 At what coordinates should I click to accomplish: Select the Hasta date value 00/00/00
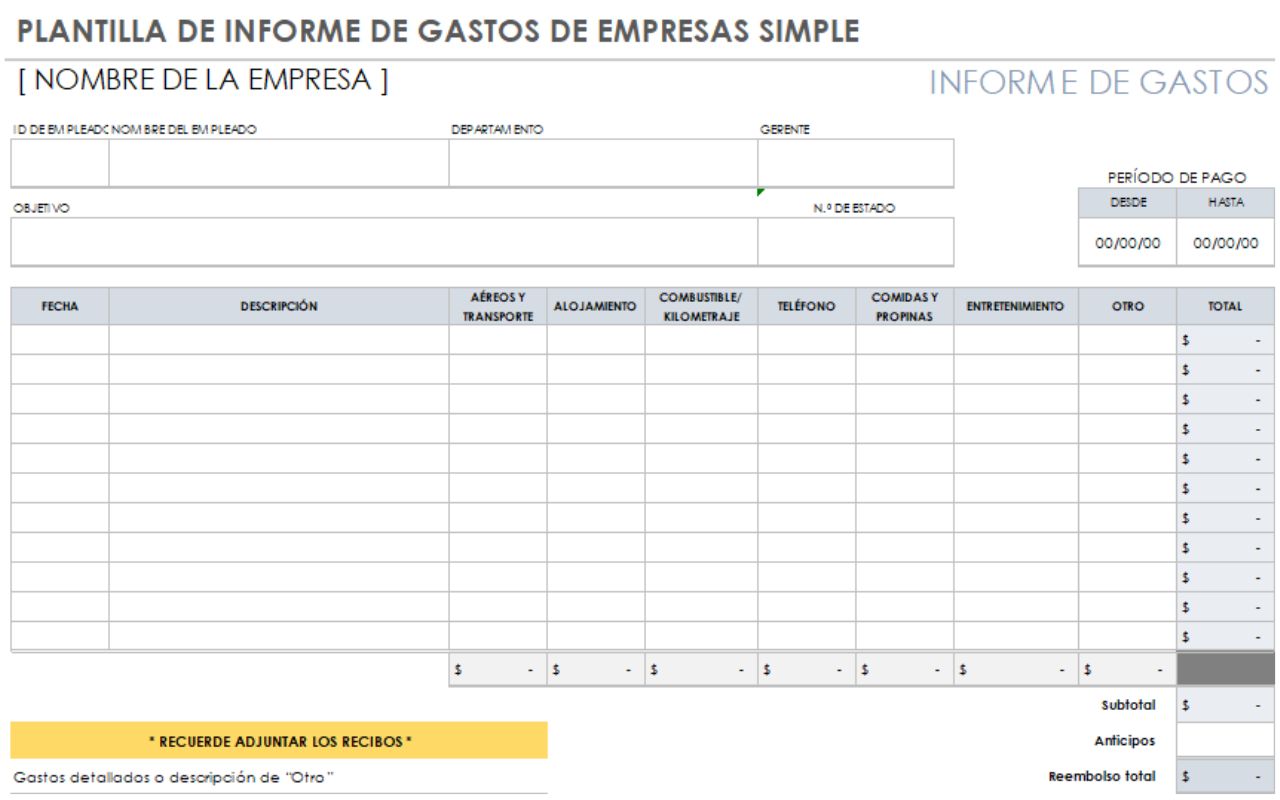click(1225, 243)
